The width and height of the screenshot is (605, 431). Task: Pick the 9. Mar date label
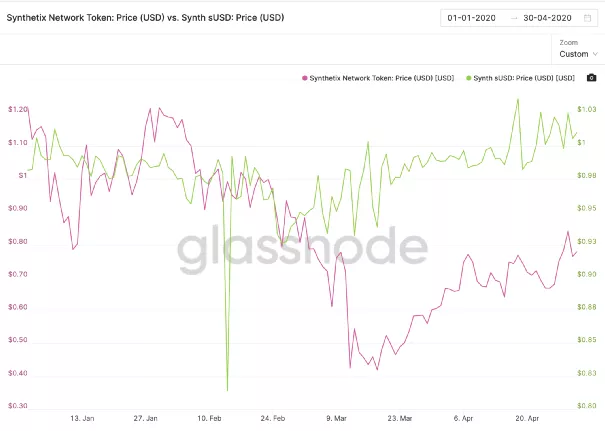(337, 419)
